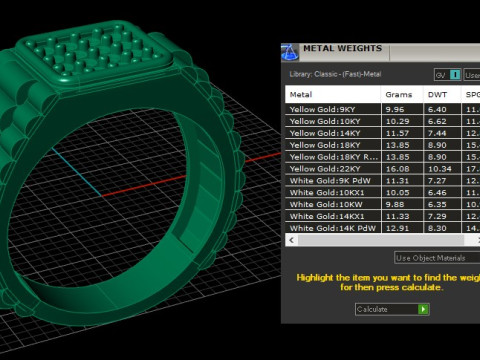This screenshot has height=360, width=480.
Task: Select the White Gold:10KX1 row
Action: pyautogui.click(x=383, y=193)
